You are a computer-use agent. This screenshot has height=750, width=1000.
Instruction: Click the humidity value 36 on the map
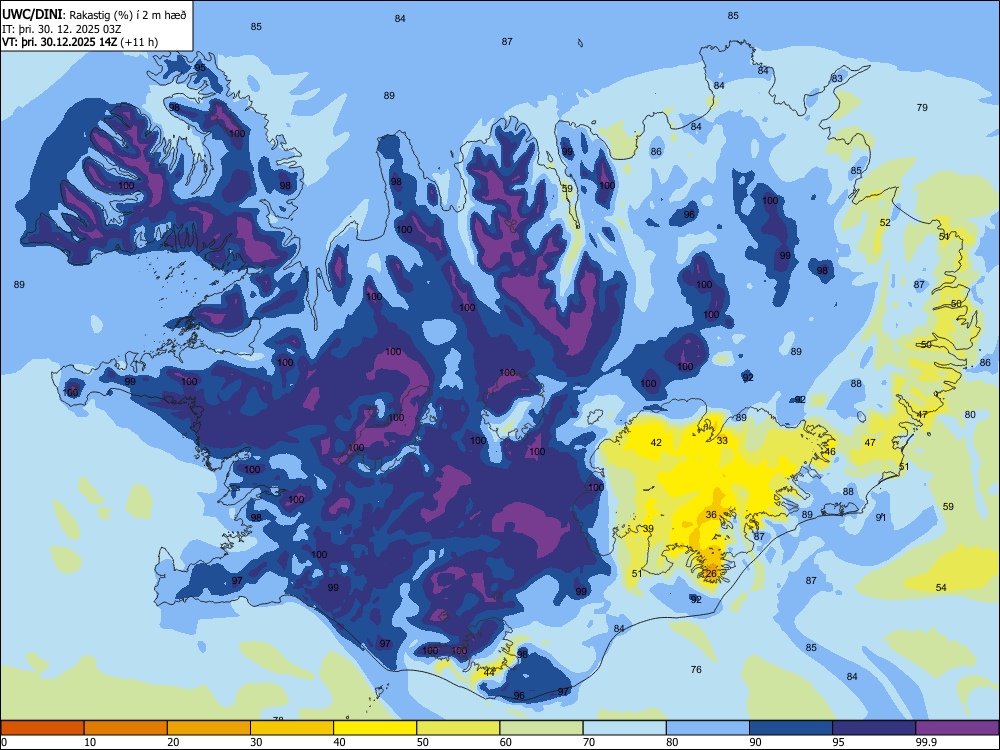tap(711, 514)
